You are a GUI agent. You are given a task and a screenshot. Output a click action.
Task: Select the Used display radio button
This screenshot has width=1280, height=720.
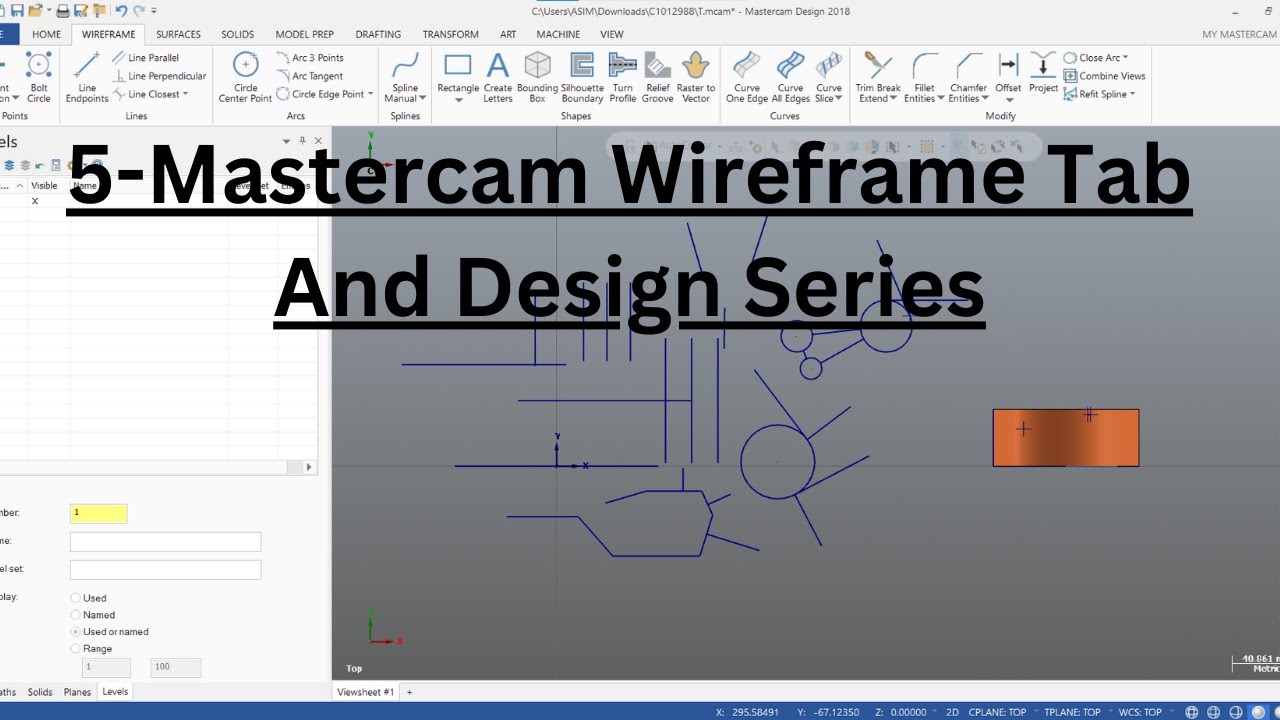click(76, 598)
